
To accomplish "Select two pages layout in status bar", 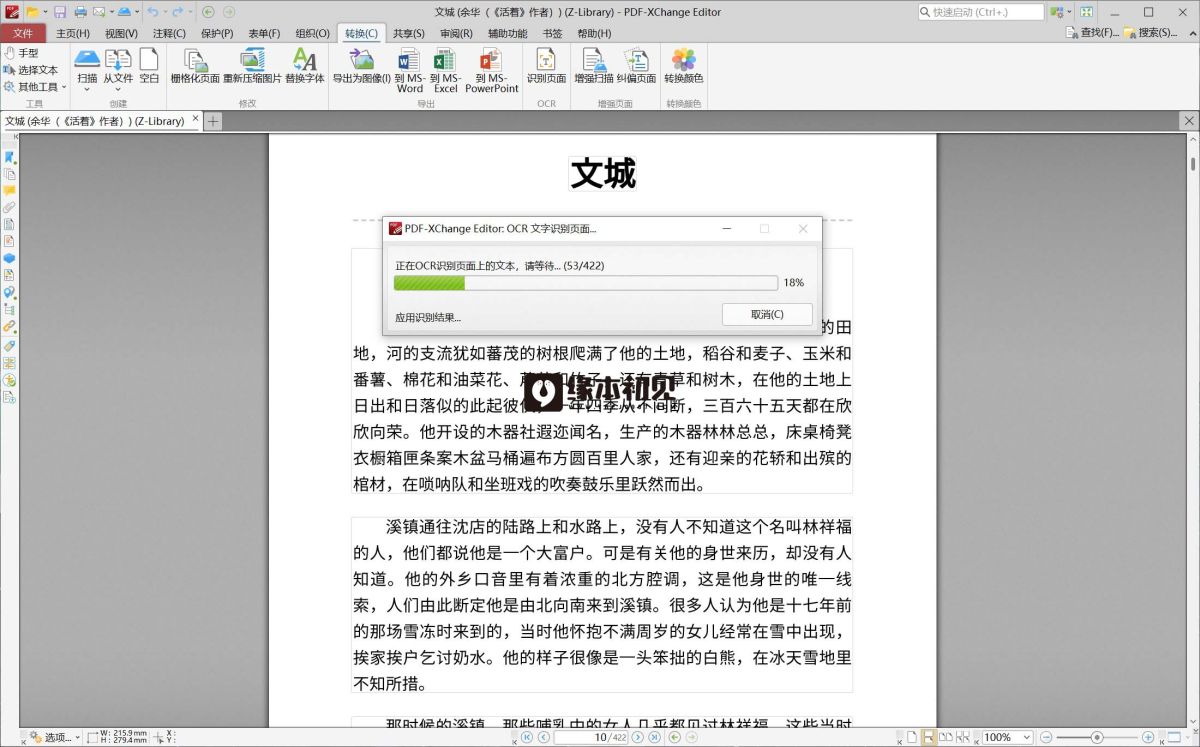I will tap(946, 737).
